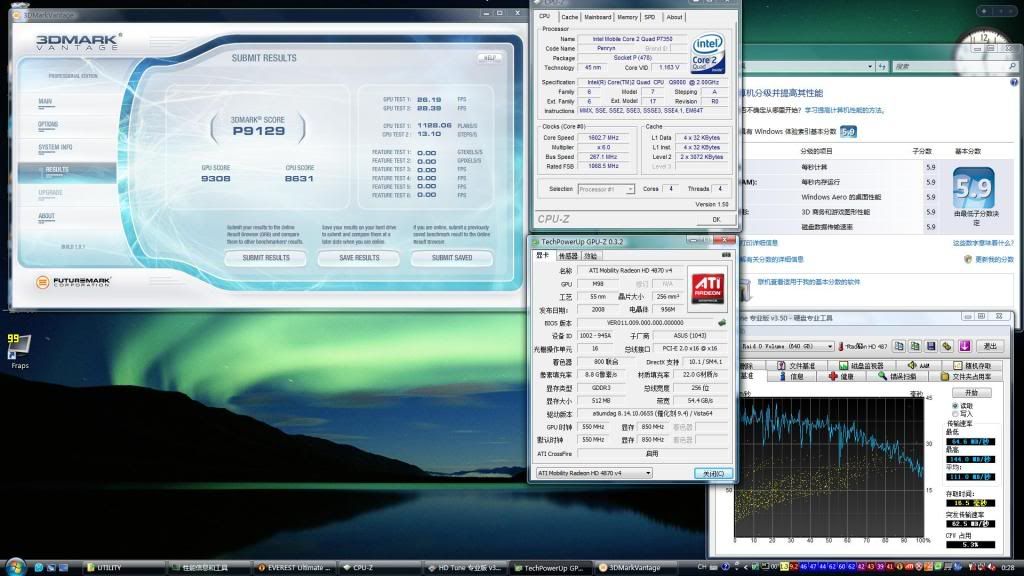1024x576 pixels.
Task: Select RESULTS in 3DMark Vantage sidebar
Action: [67, 171]
